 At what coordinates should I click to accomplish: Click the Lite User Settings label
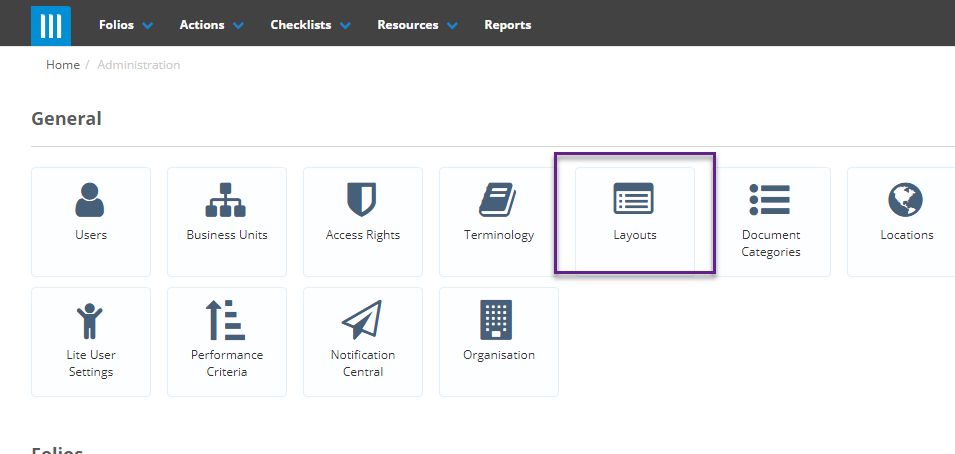pos(91,363)
